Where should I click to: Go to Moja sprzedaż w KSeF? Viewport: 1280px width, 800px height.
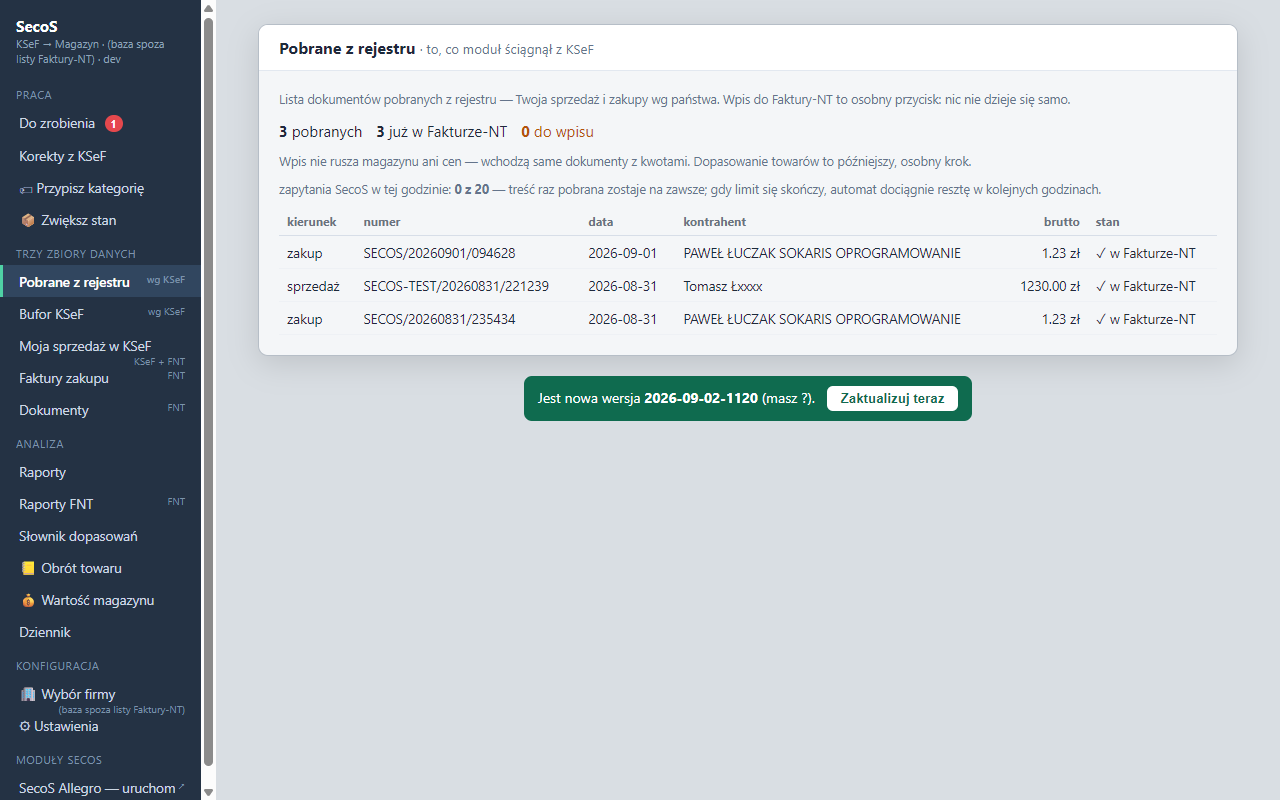point(100,346)
